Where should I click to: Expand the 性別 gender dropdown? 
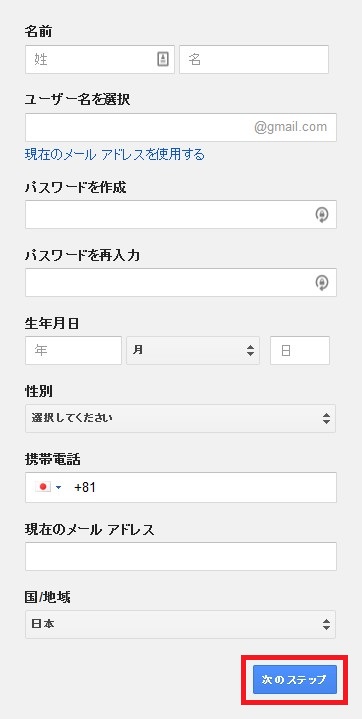click(180, 418)
